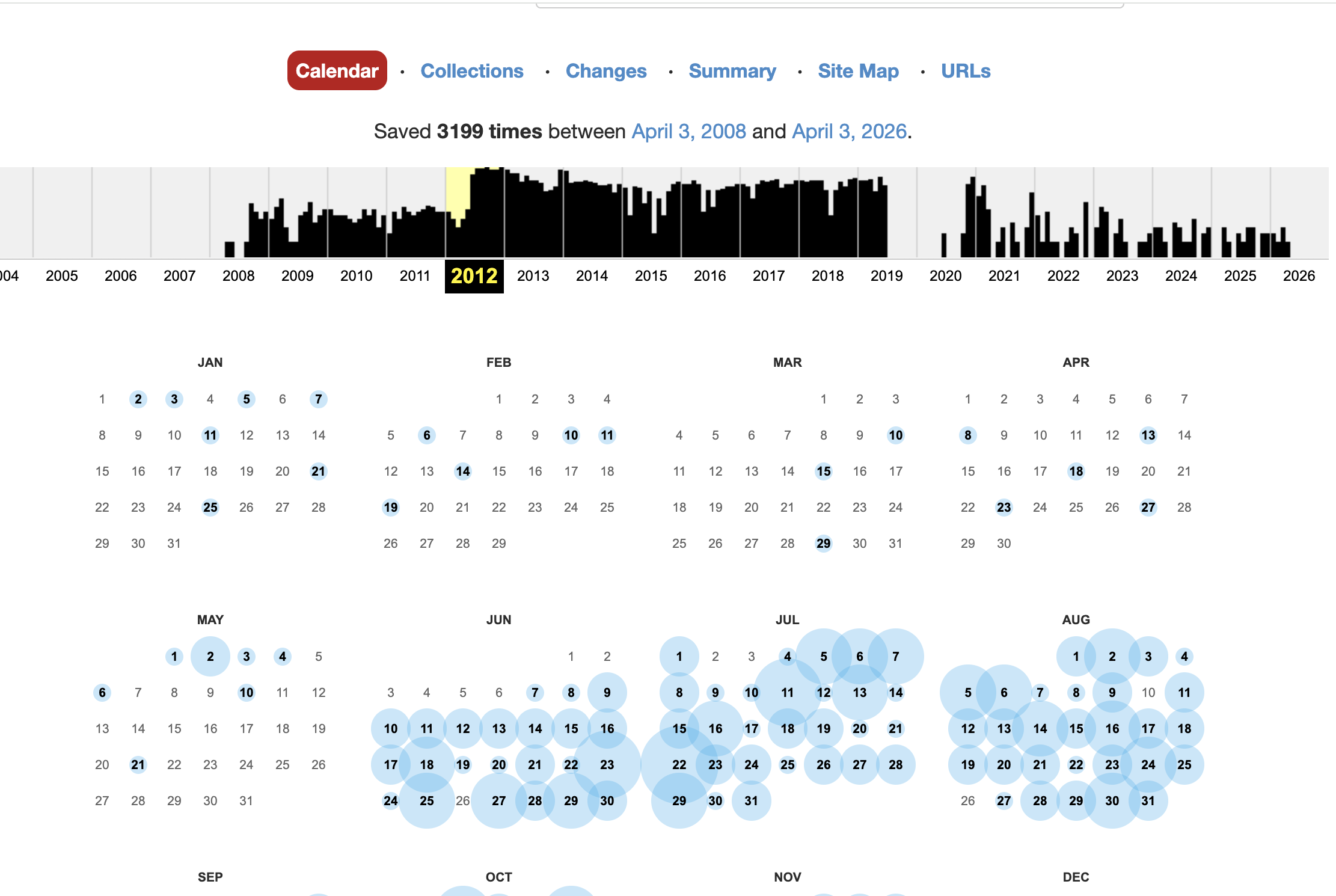Select year 2025 in the timeline
Viewport: 1336px width, 896px height.
click(1240, 276)
